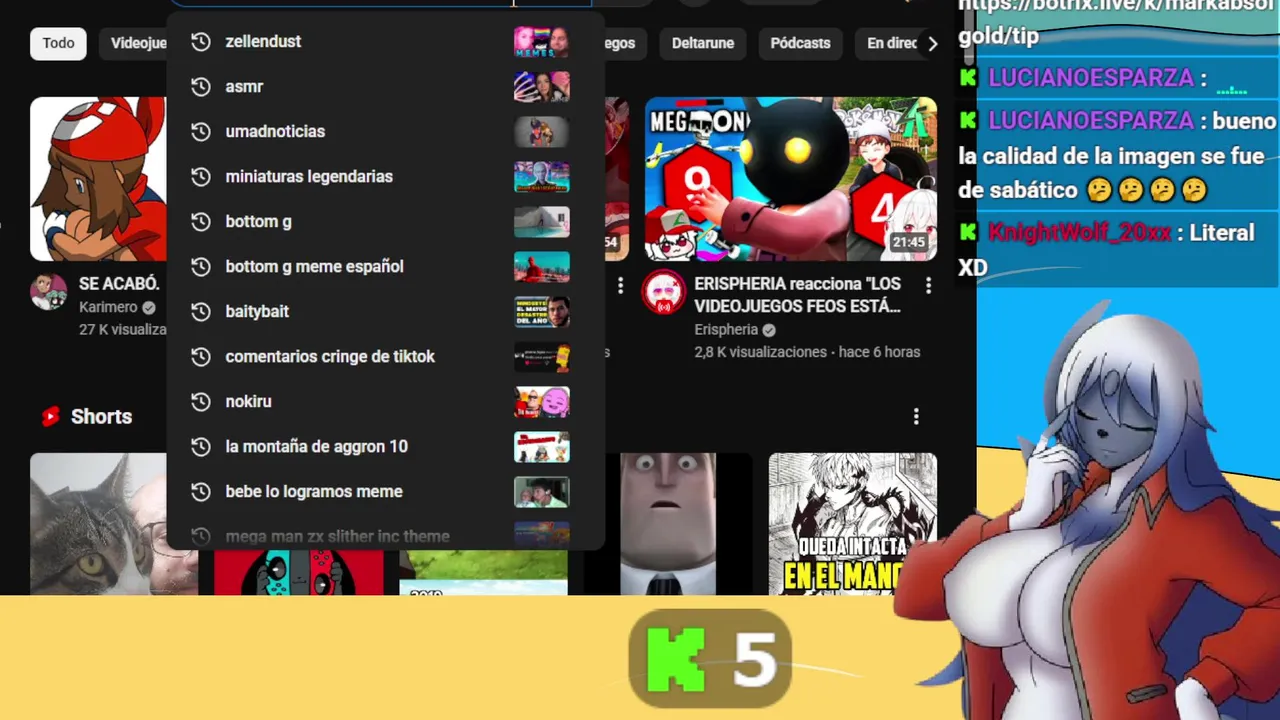Click history clock icon beside umadnoticias

[201, 131]
